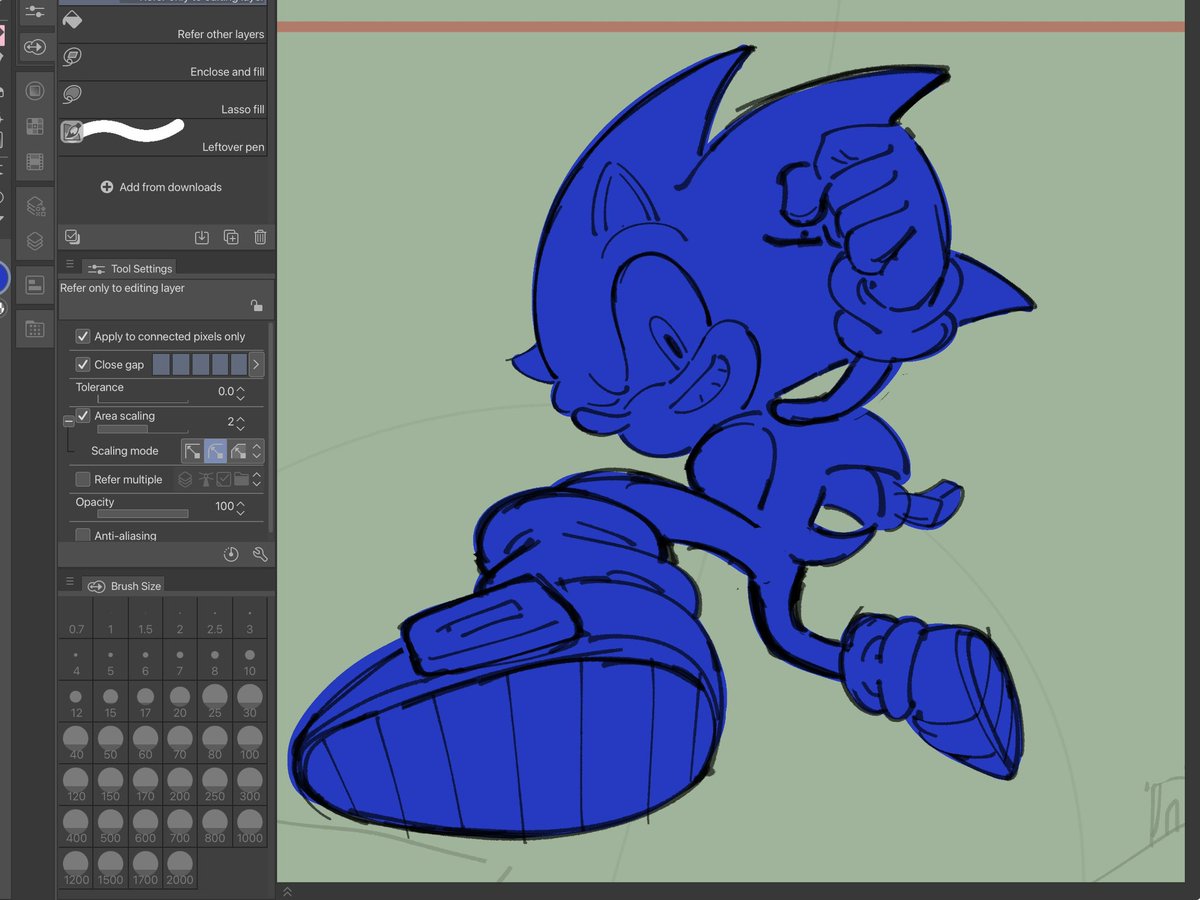The width and height of the screenshot is (1200, 900).
Task: Select brush size 25
Action: click(x=215, y=702)
